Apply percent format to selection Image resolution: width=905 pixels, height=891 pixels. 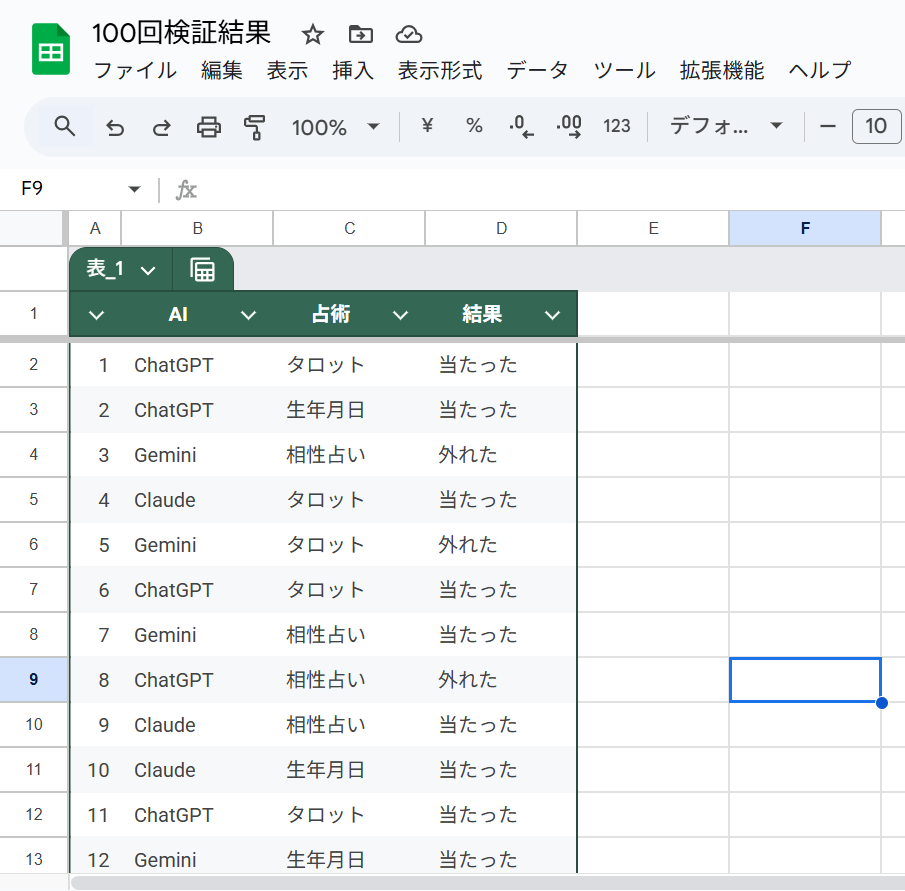473,126
